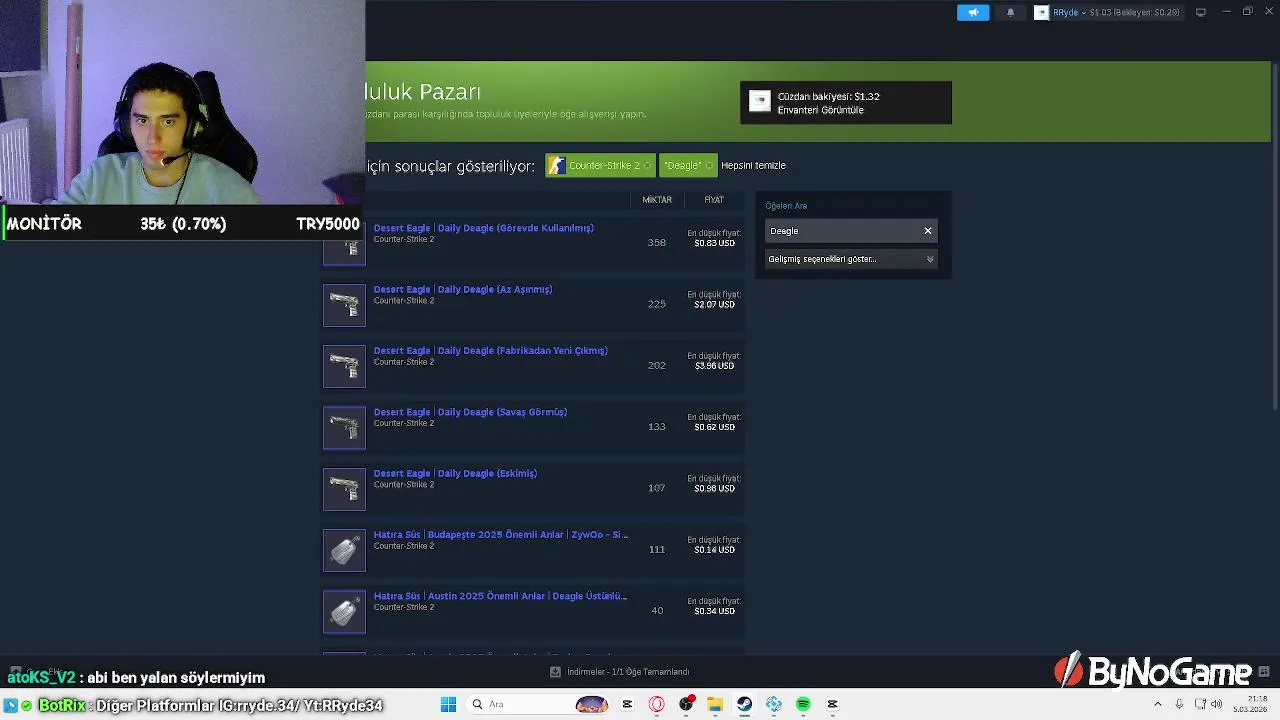
Task: Click the RRyde profile avatar in top bar
Action: 1041,12
